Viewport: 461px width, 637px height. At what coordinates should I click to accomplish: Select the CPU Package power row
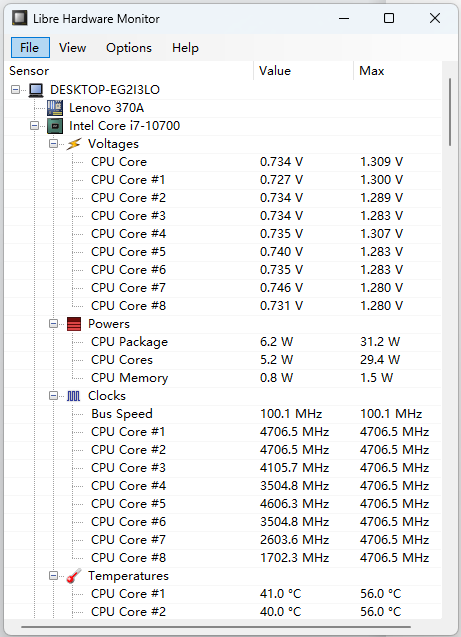223,342
